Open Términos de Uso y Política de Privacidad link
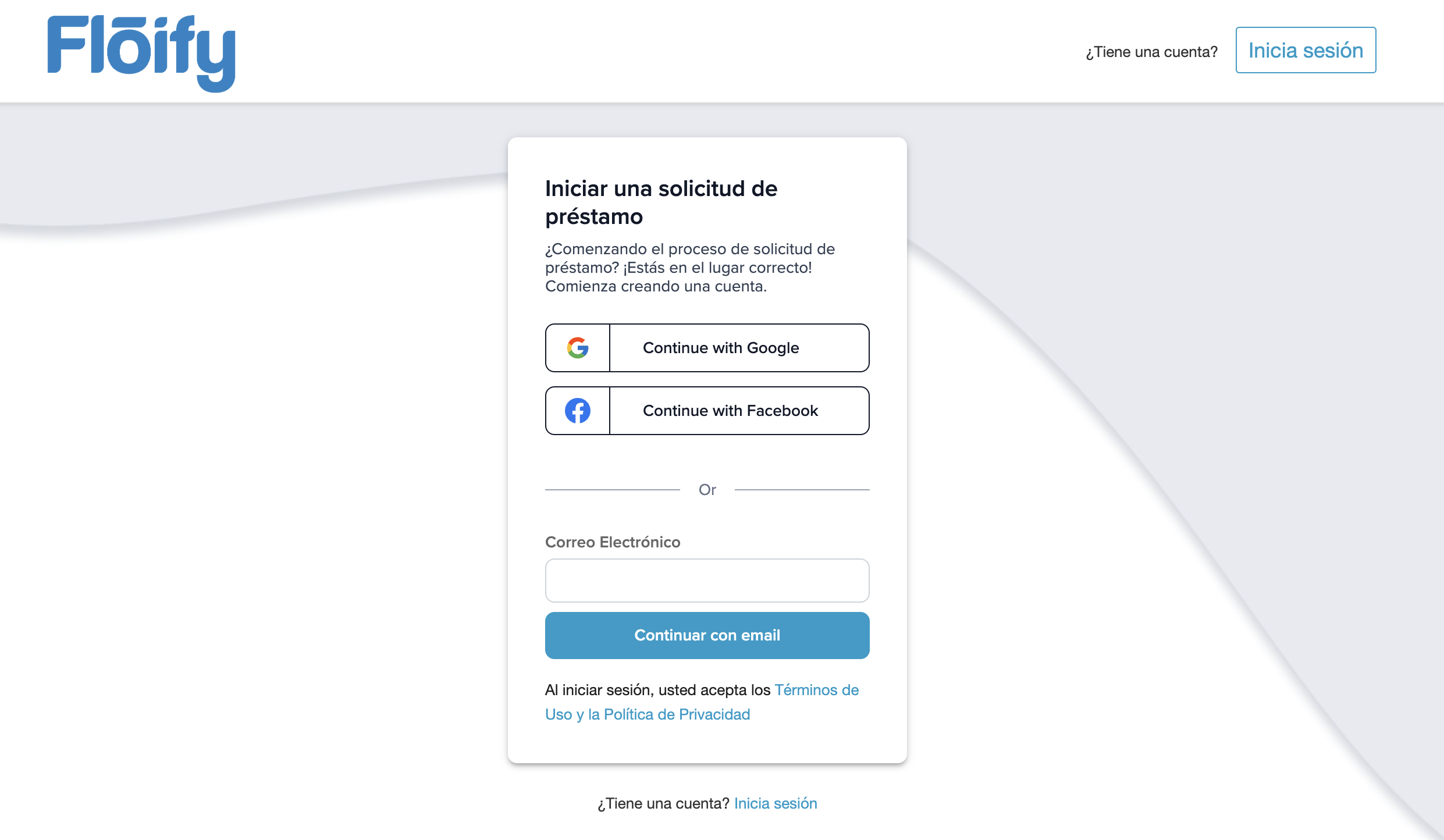This screenshot has width=1444, height=840. pos(647,714)
